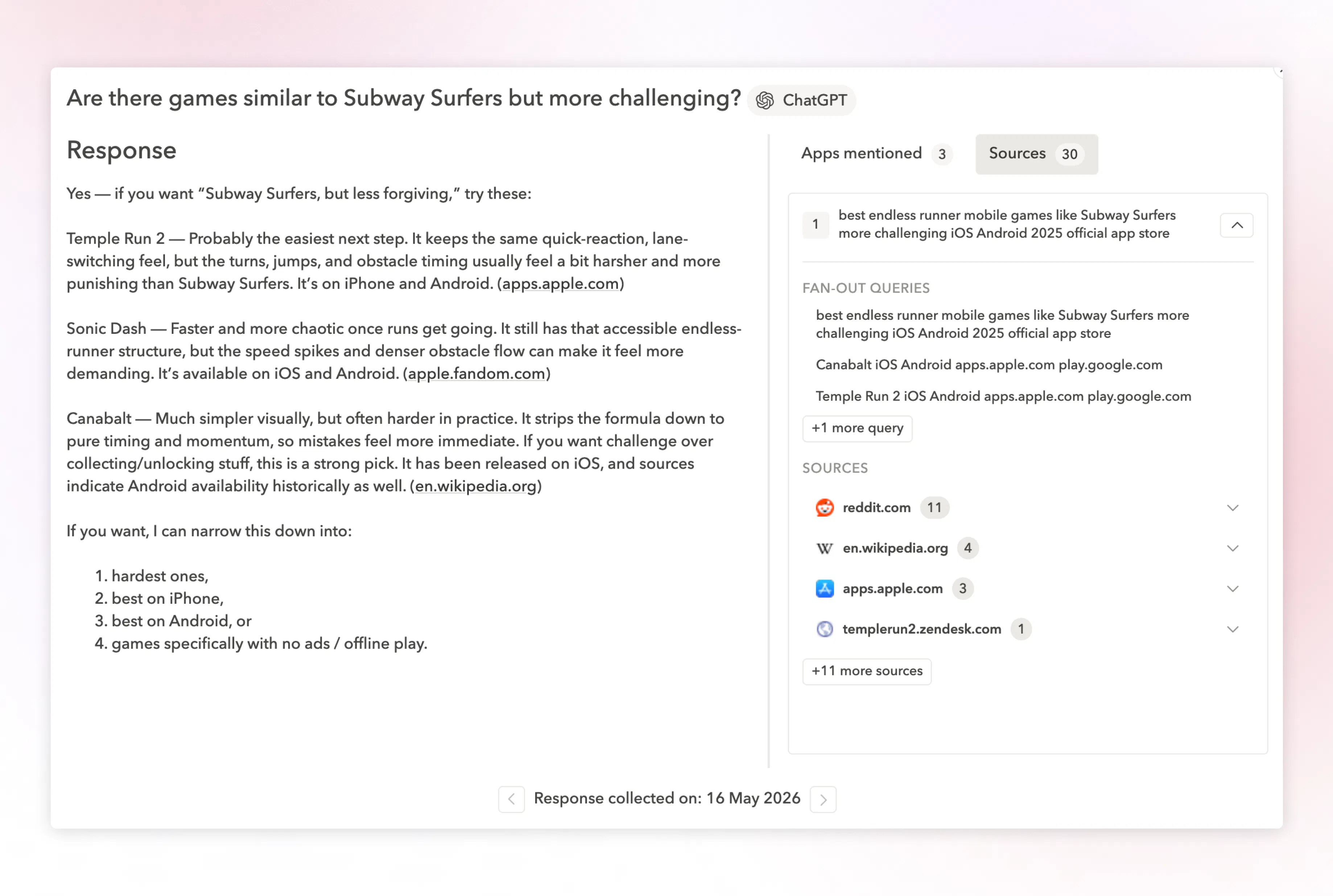
Task: Click the Apps mentioned count badge 3
Action: pyautogui.click(x=942, y=154)
